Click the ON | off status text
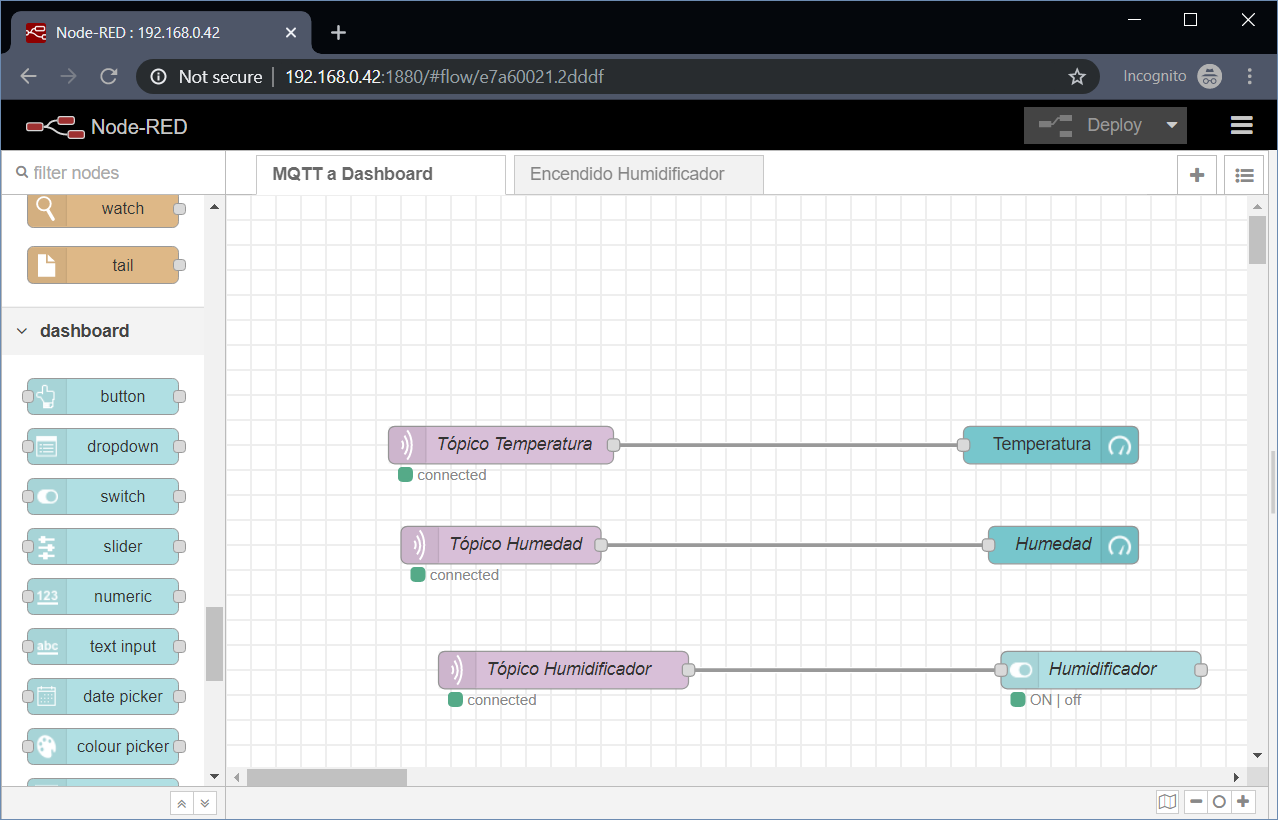The width and height of the screenshot is (1278, 820). click(x=1056, y=700)
